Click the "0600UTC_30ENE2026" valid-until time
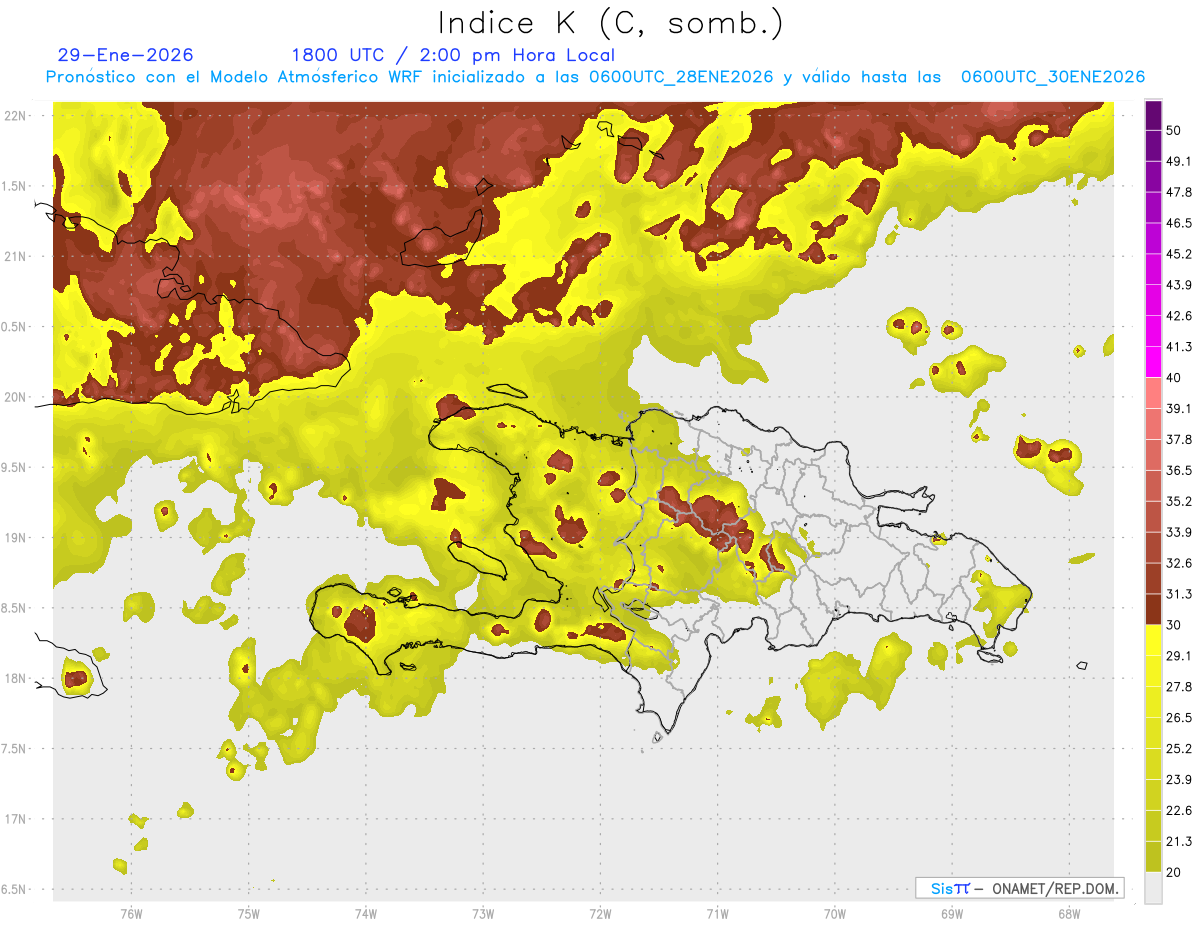This screenshot has width=1200, height=927. pyautogui.click(x=1053, y=77)
